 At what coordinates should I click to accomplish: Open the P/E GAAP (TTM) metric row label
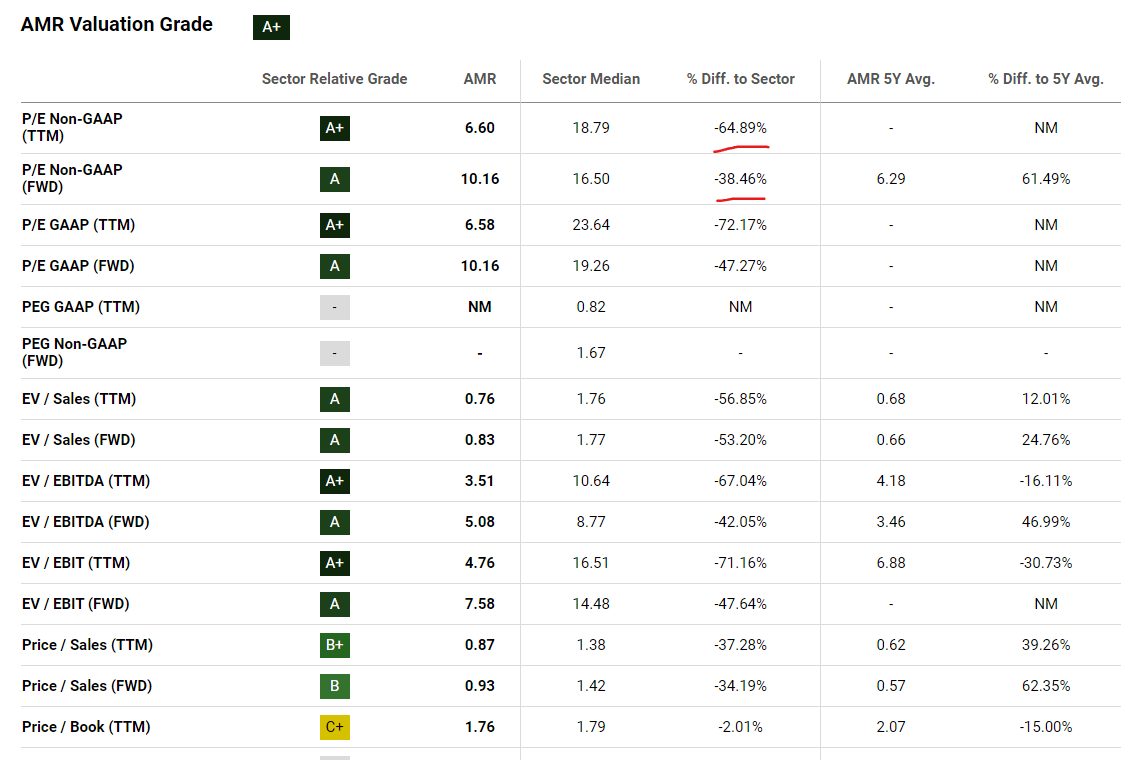(x=78, y=225)
